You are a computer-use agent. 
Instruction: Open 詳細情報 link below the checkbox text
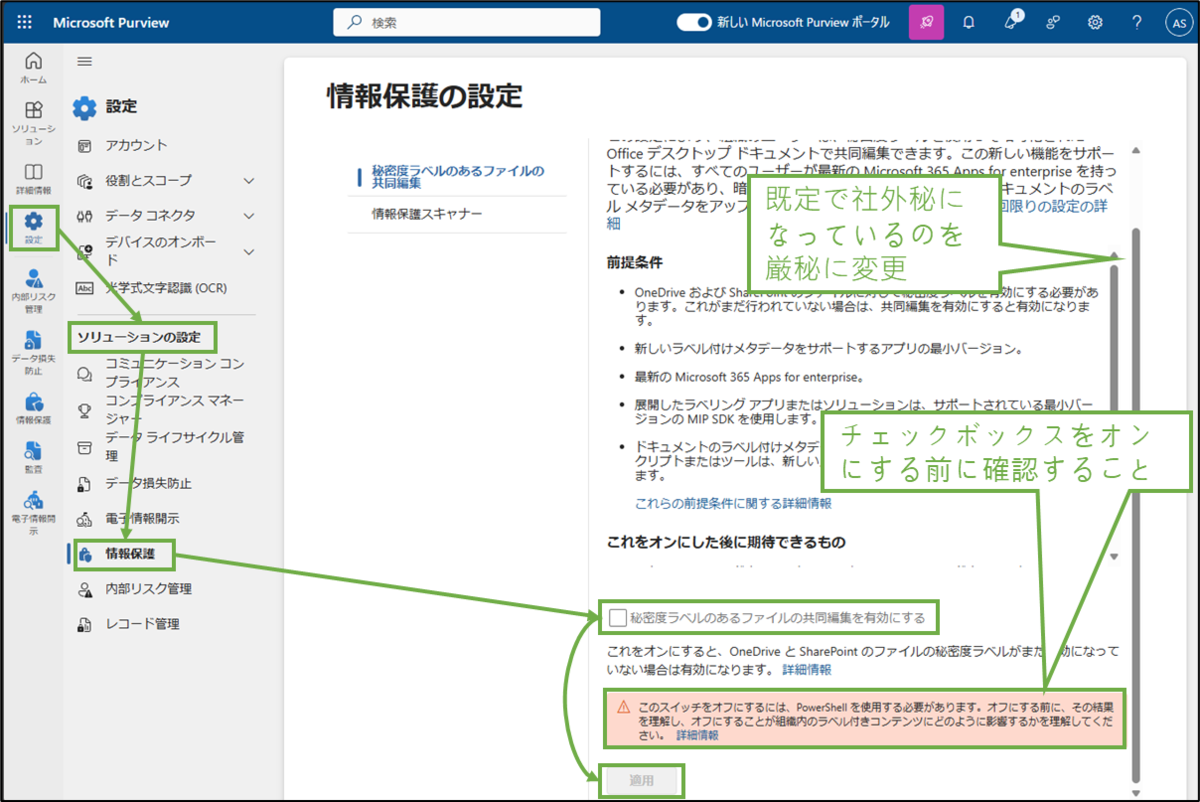[x=806, y=670]
